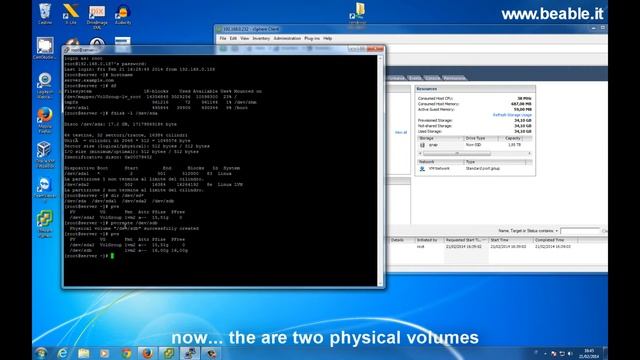Click the taskbar clock showing the date

coord(589,353)
